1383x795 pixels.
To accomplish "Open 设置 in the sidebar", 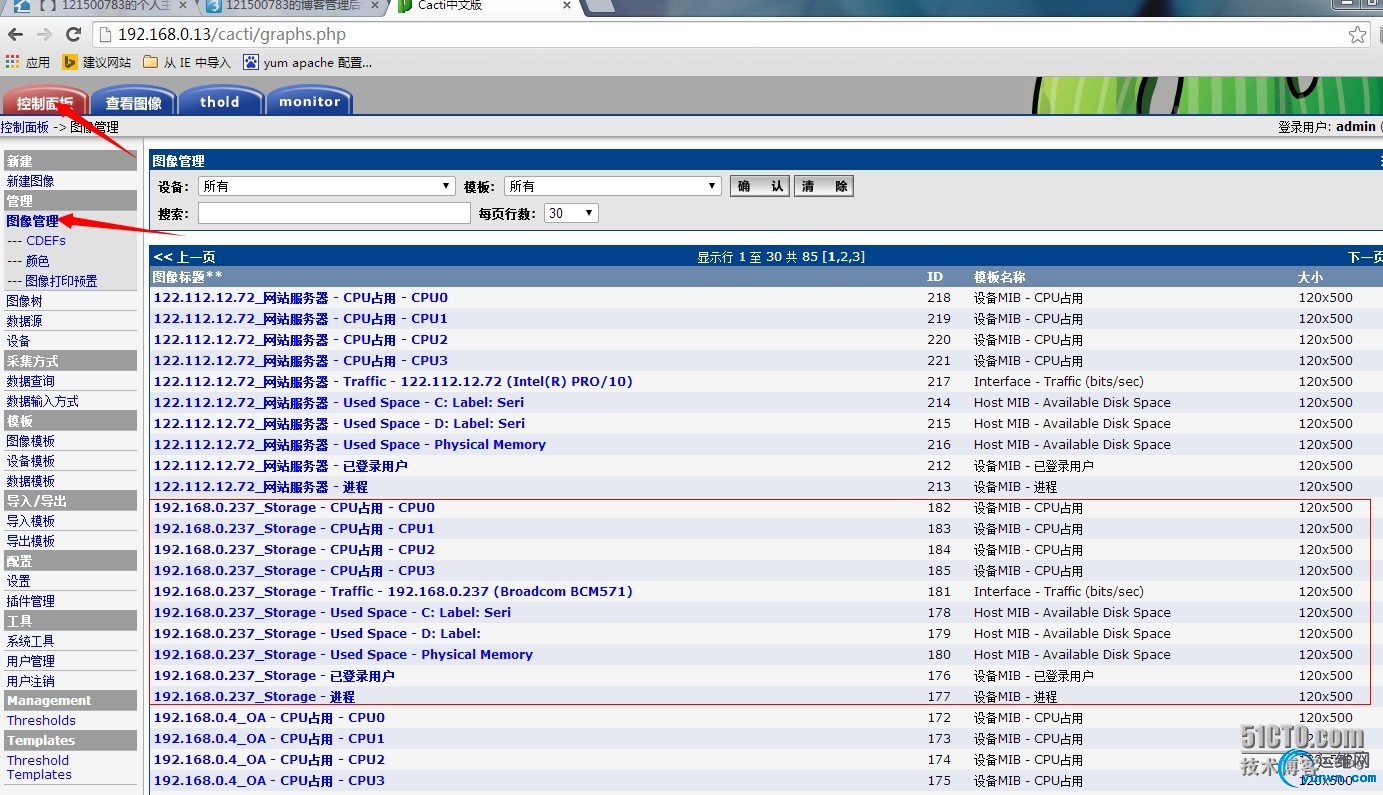I will tap(18, 581).
